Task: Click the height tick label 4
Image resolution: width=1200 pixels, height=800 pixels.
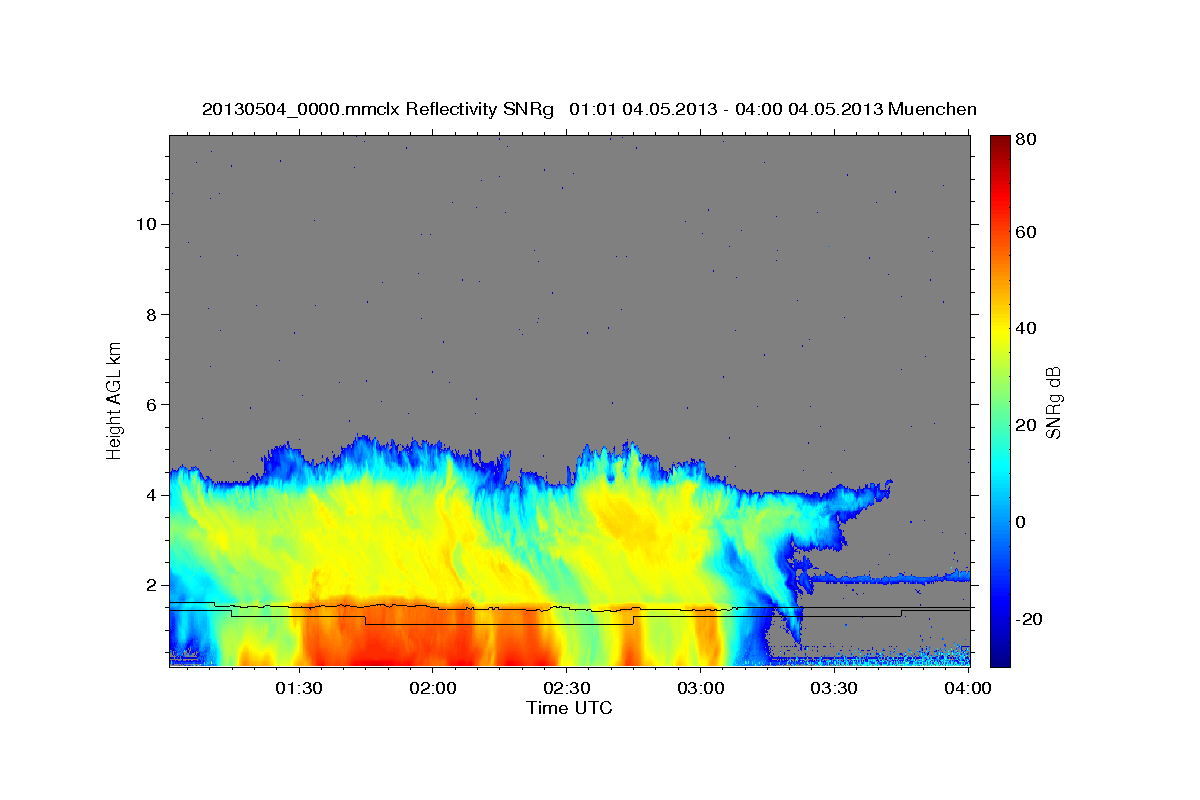Action: (150, 495)
